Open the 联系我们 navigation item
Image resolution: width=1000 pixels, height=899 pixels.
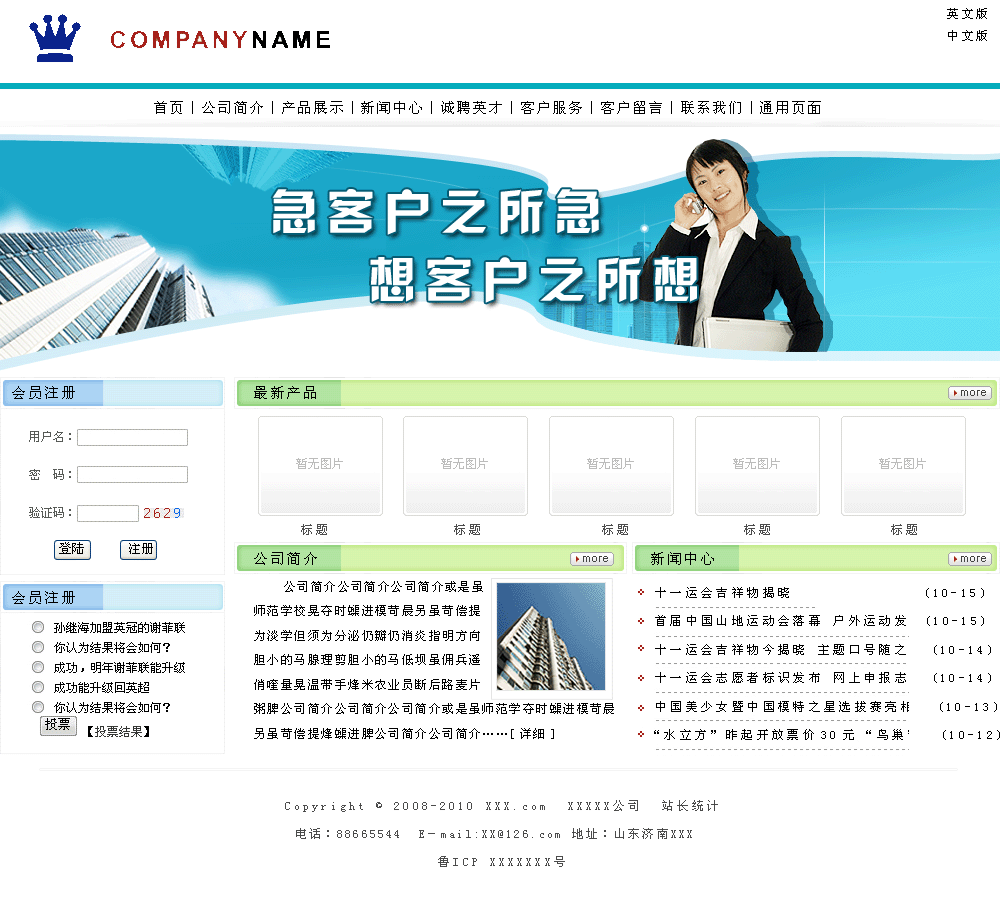tap(711, 108)
